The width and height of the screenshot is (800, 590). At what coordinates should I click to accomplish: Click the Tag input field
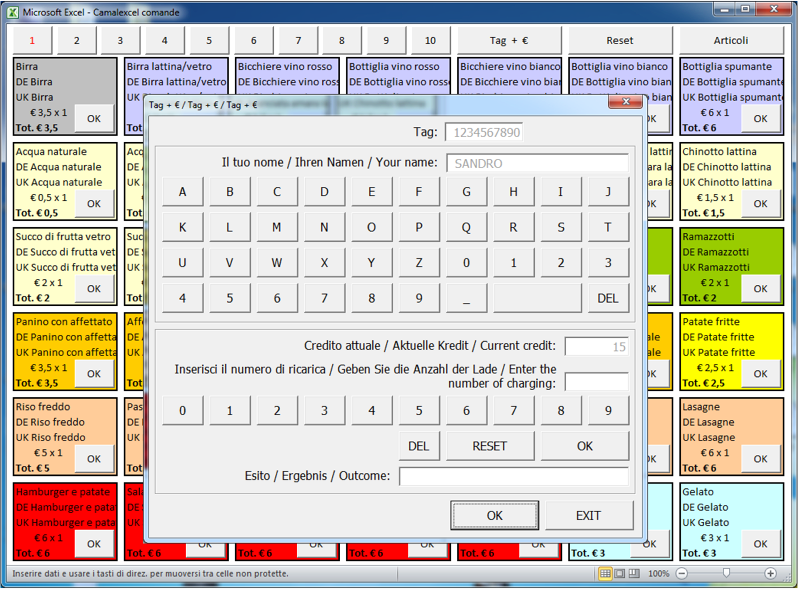(x=484, y=133)
